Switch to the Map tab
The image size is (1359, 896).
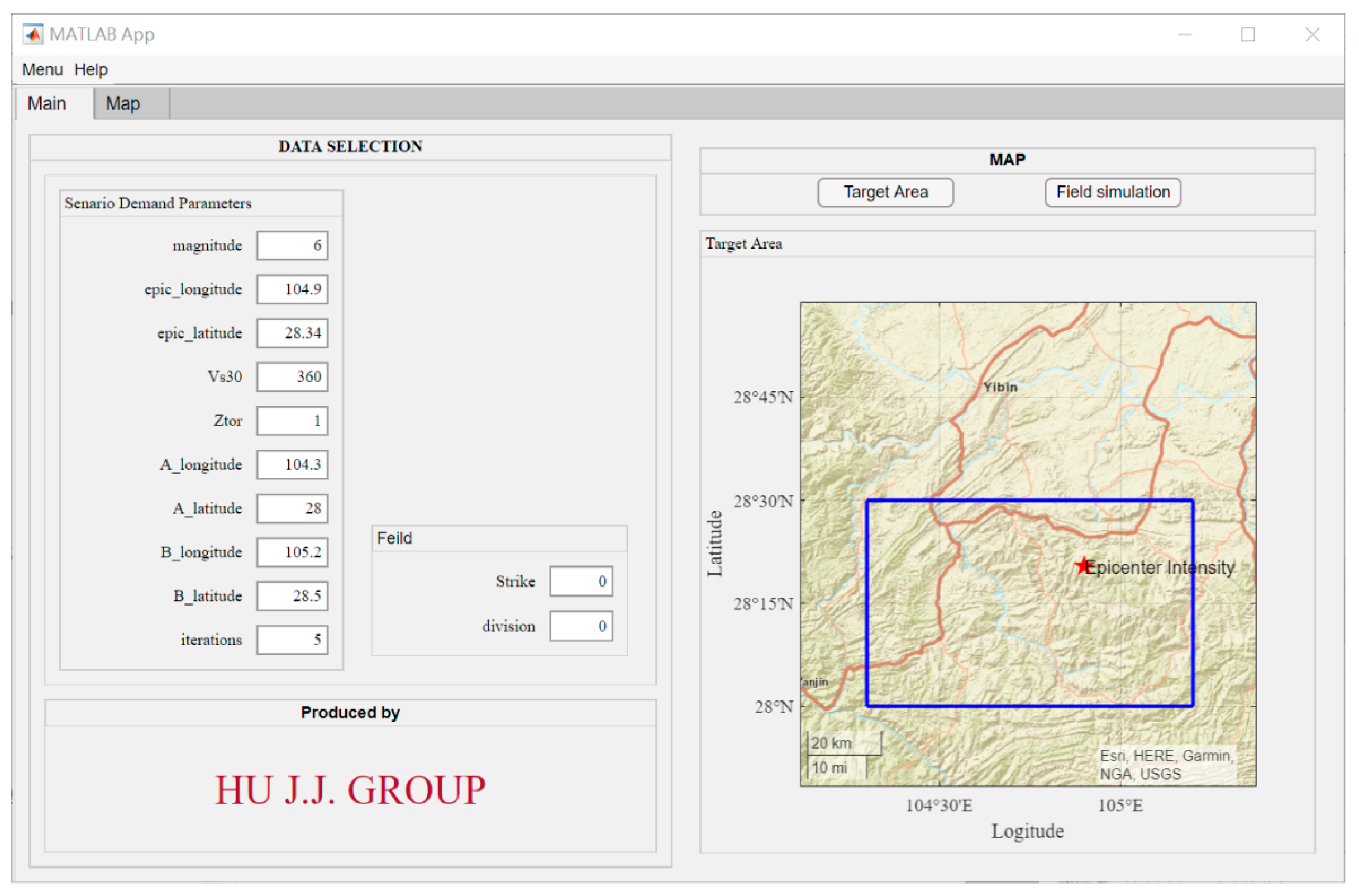[123, 103]
